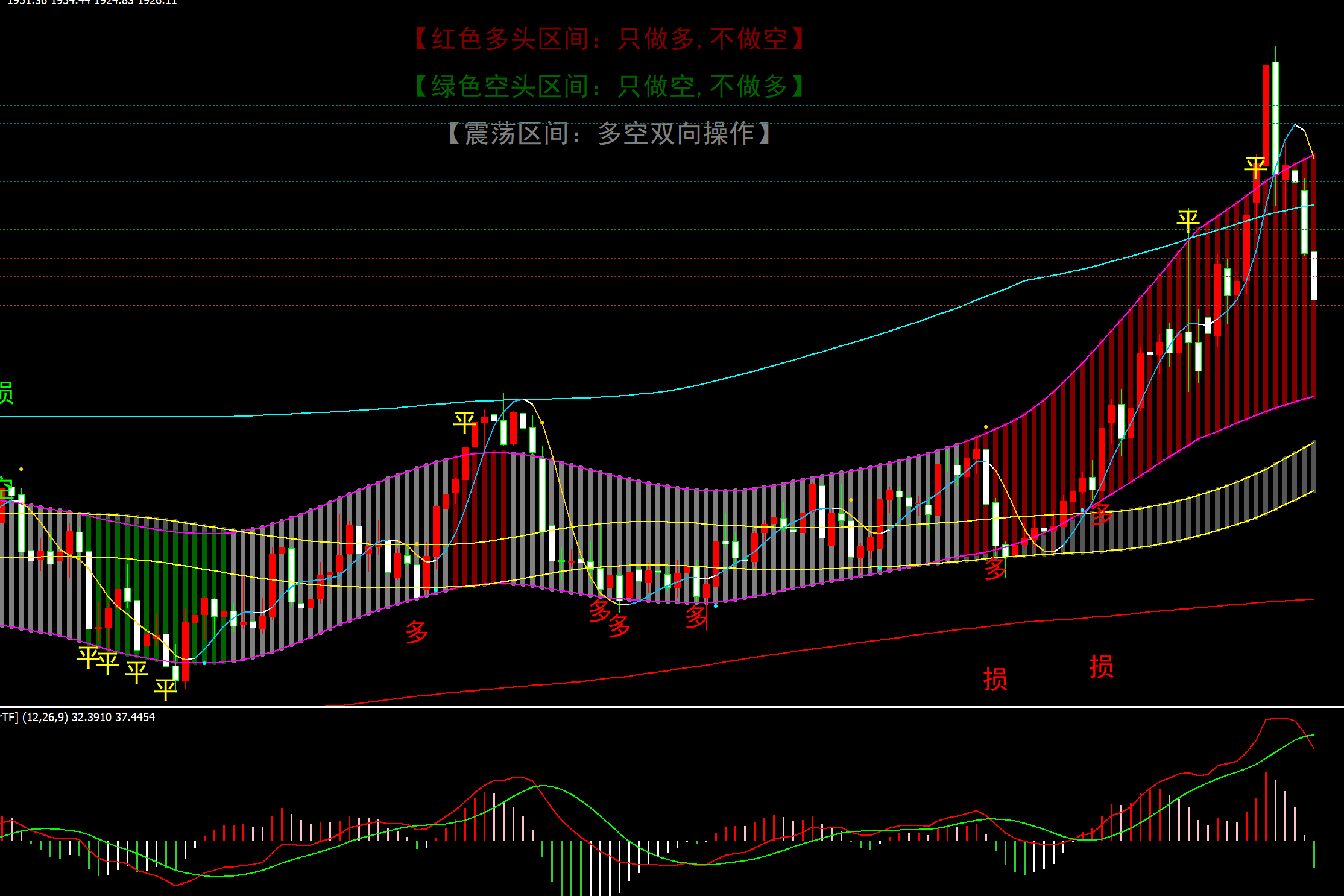
Task: Click the partial green 损 label at left edge
Action: pos(6,393)
